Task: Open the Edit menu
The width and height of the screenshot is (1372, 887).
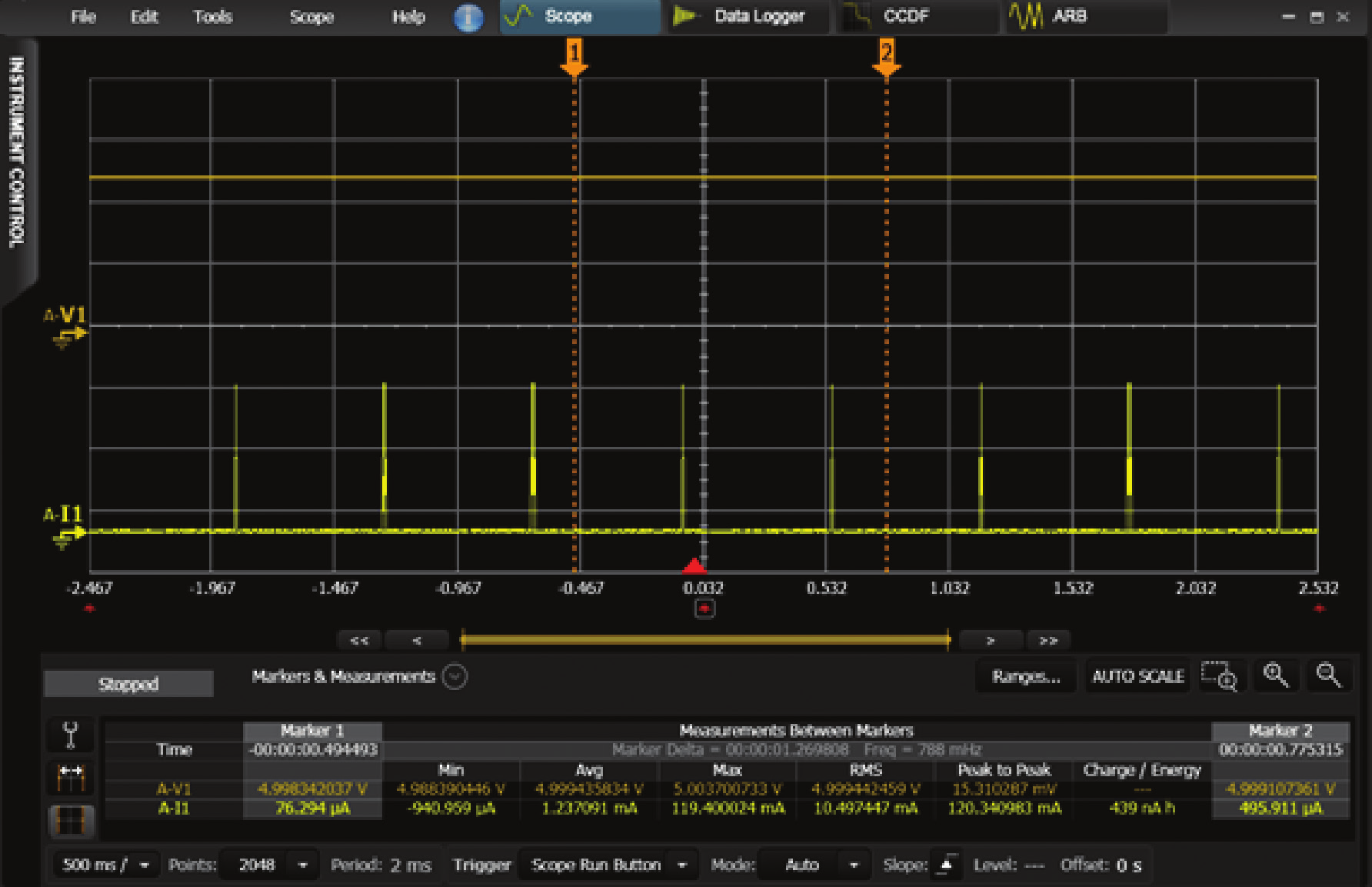Action: pos(144,16)
